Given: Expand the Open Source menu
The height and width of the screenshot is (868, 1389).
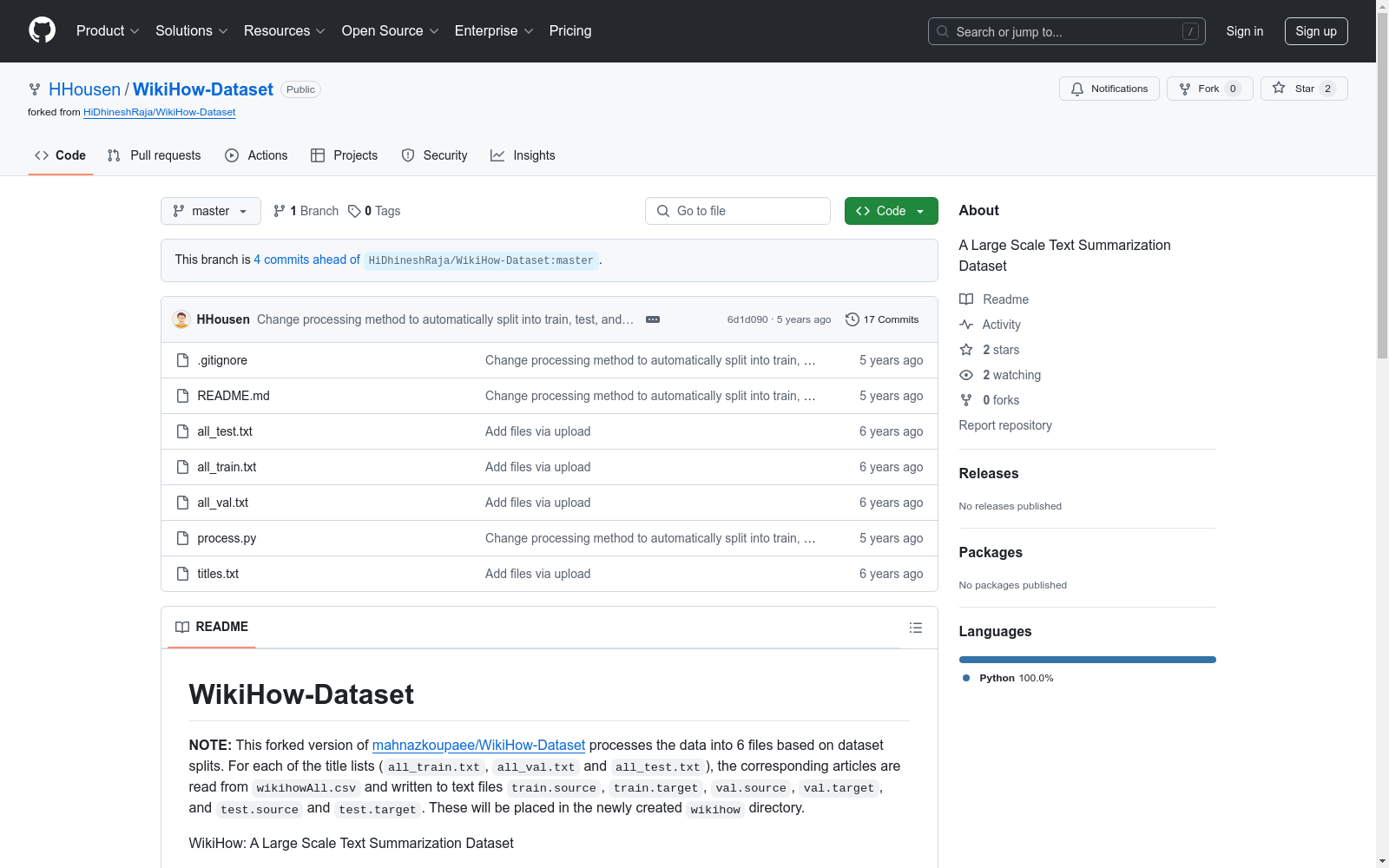Looking at the screenshot, I should coord(391,31).
